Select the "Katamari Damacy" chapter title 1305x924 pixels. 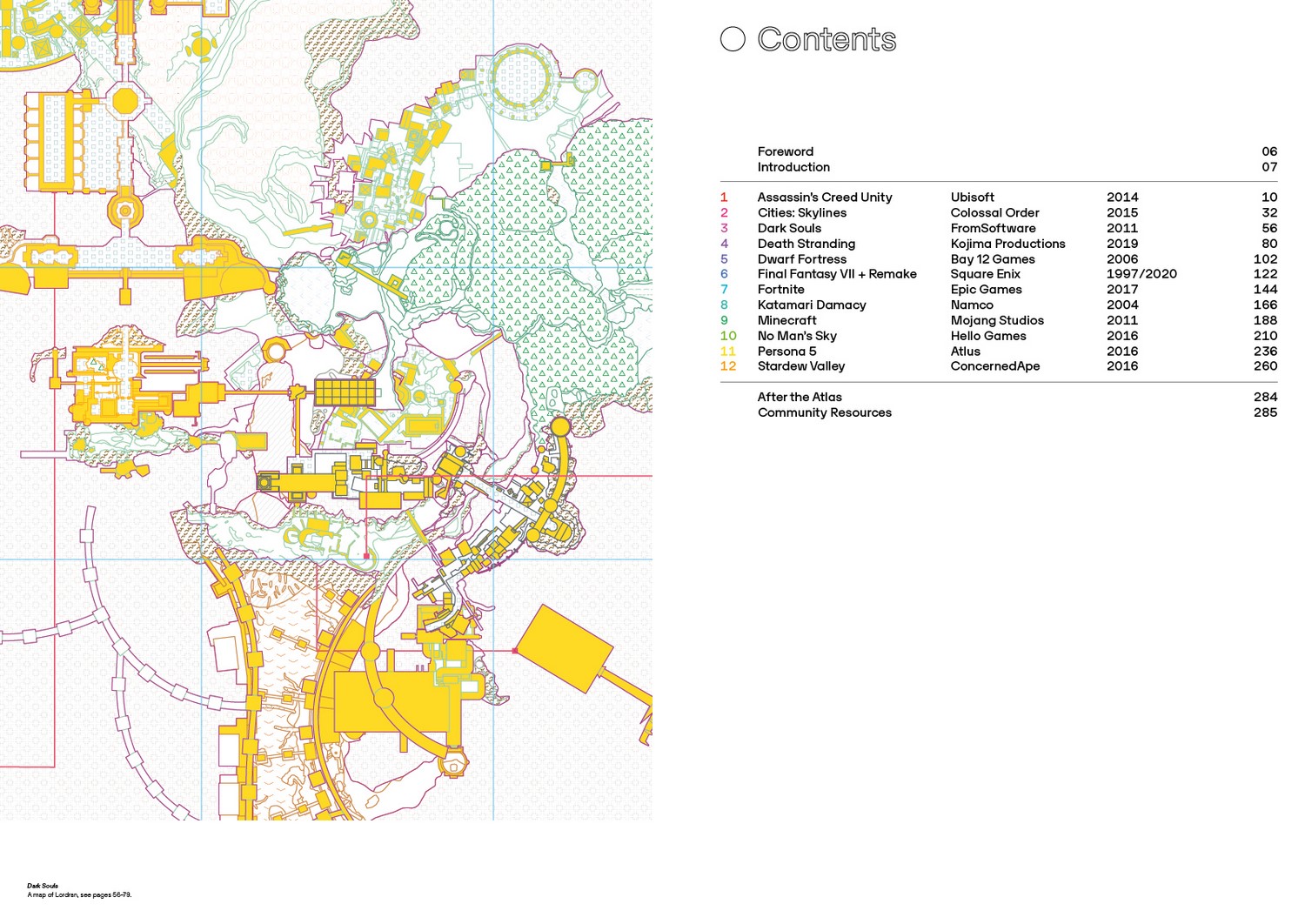point(812,305)
